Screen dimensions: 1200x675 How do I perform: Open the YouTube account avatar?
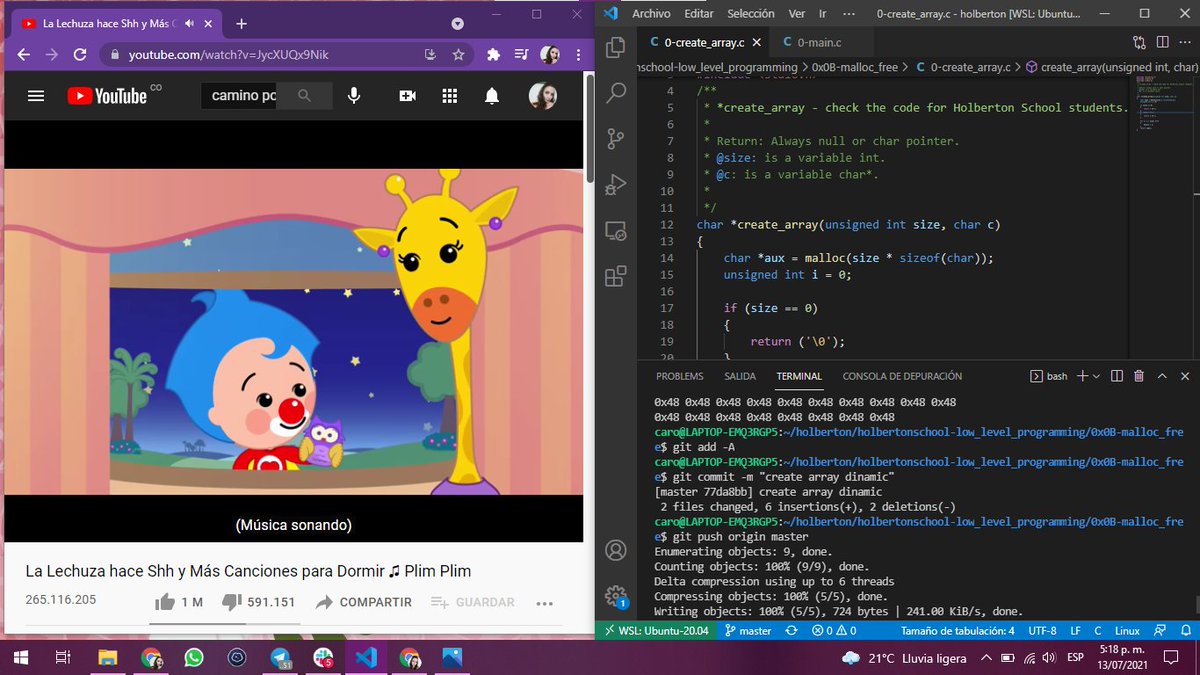(x=542, y=96)
